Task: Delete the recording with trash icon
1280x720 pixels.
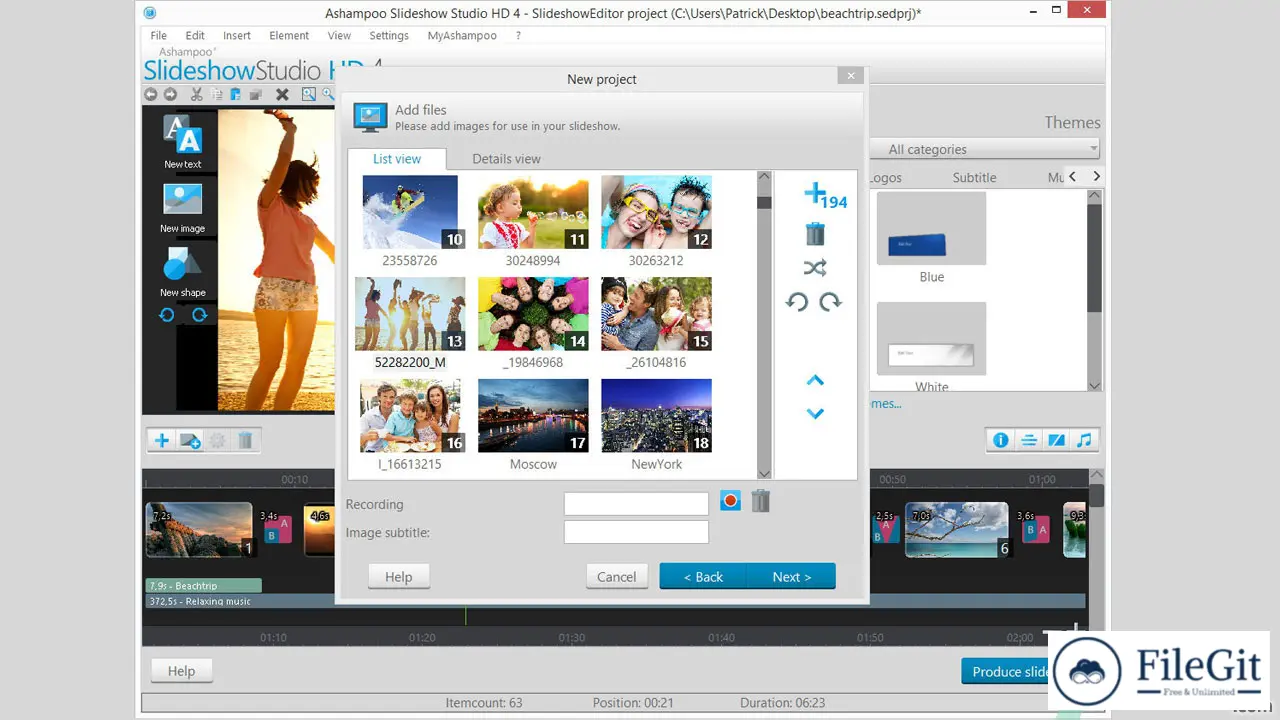Action: pyautogui.click(x=761, y=502)
